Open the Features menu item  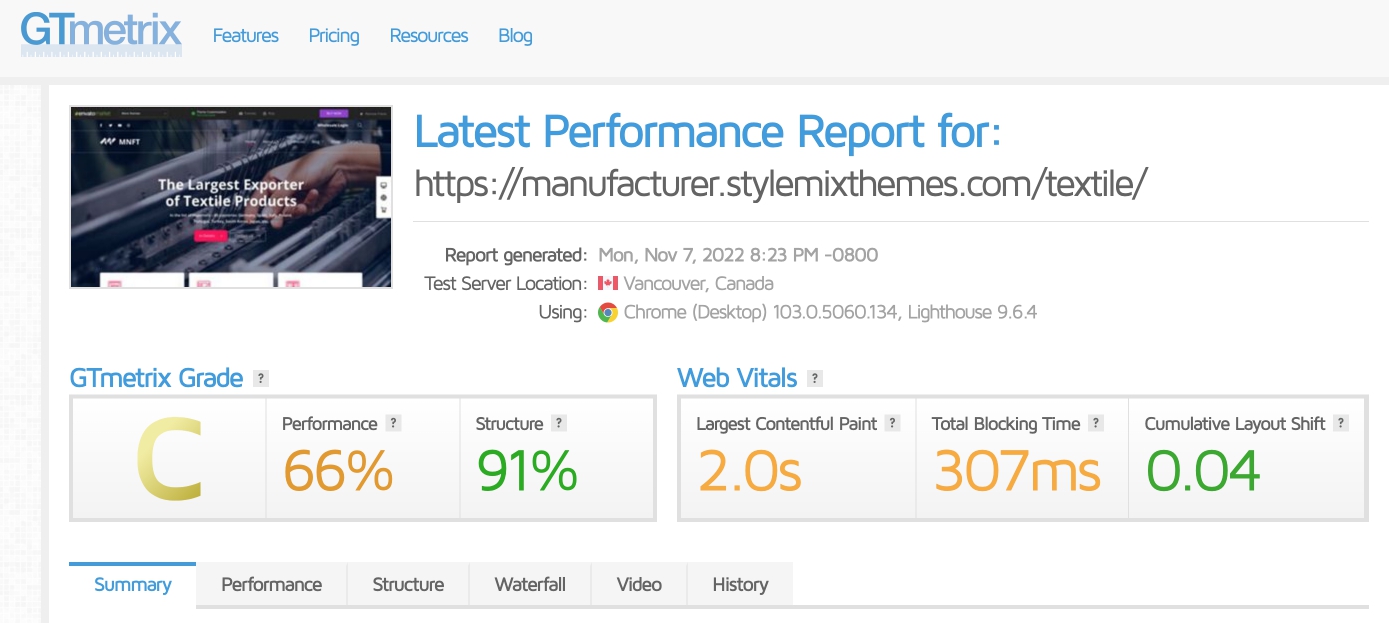(246, 35)
